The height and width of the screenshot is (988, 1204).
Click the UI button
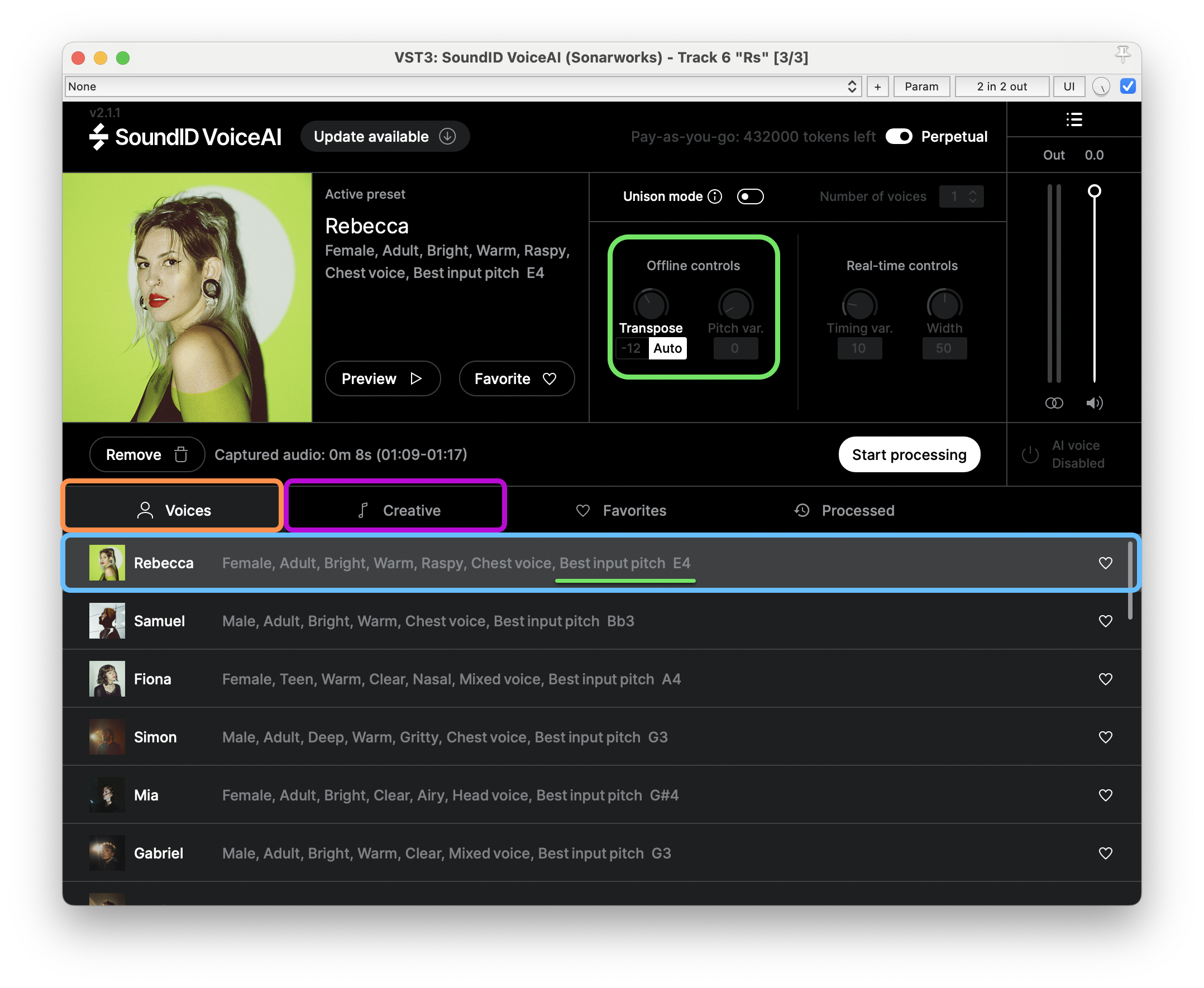[1068, 87]
